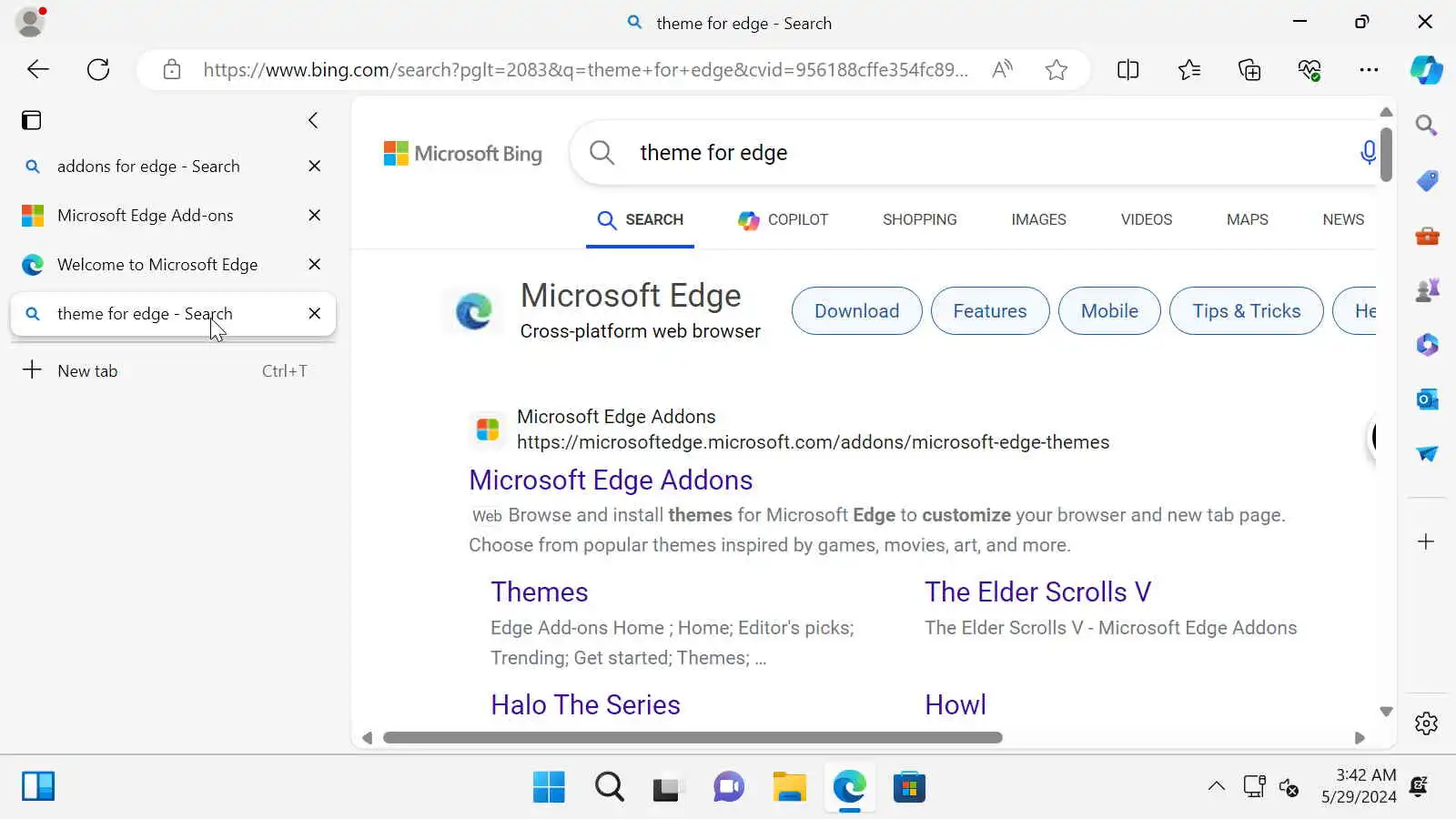Select the VIDEOS search tab

tap(1146, 219)
